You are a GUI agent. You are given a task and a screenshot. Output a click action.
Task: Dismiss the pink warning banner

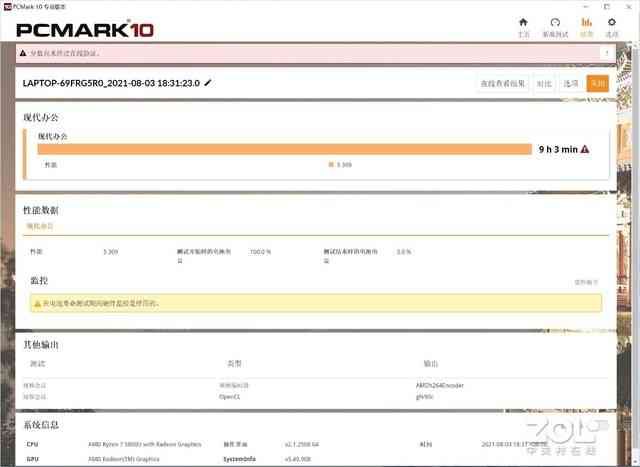click(607, 53)
